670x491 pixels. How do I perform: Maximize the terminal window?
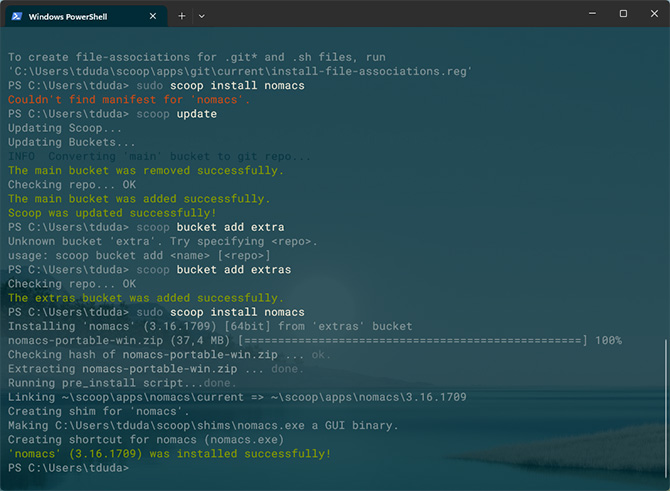[623, 14]
